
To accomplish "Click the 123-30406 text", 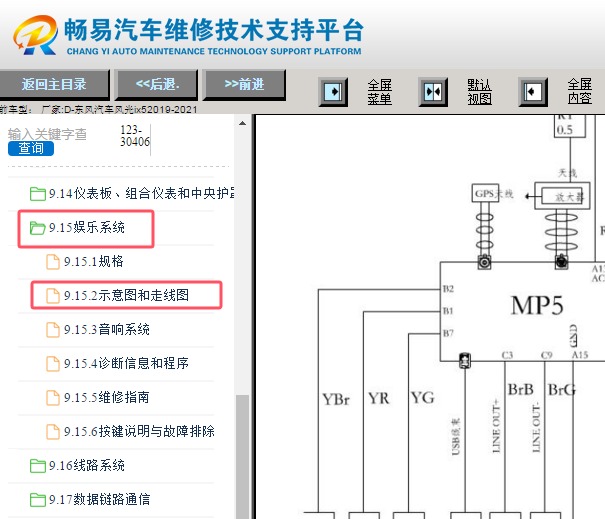I will (x=135, y=136).
